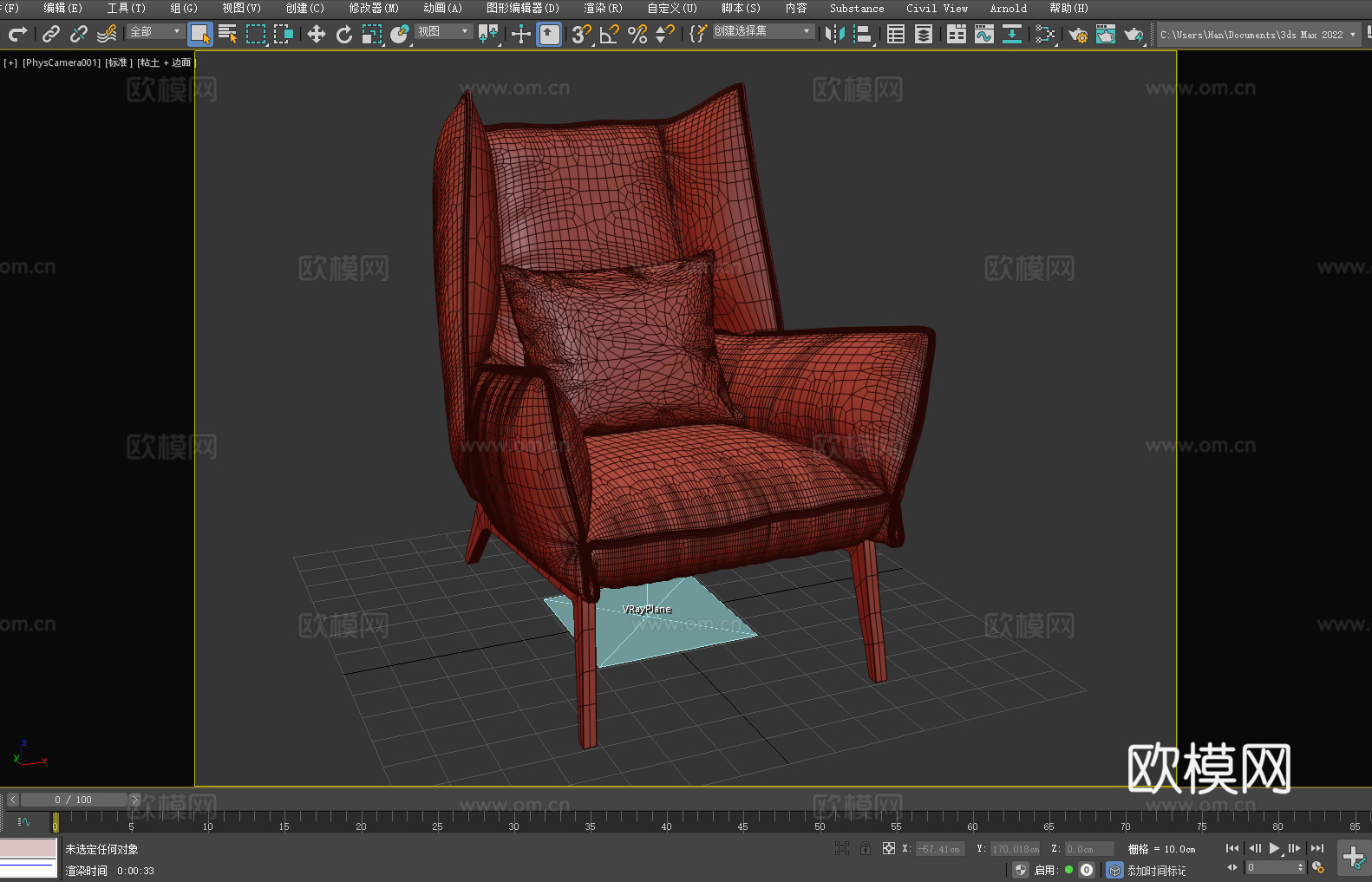Choose Rectangular Selection Region tool
The height and width of the screenshot is (882, 1372).
coord(256,34)
